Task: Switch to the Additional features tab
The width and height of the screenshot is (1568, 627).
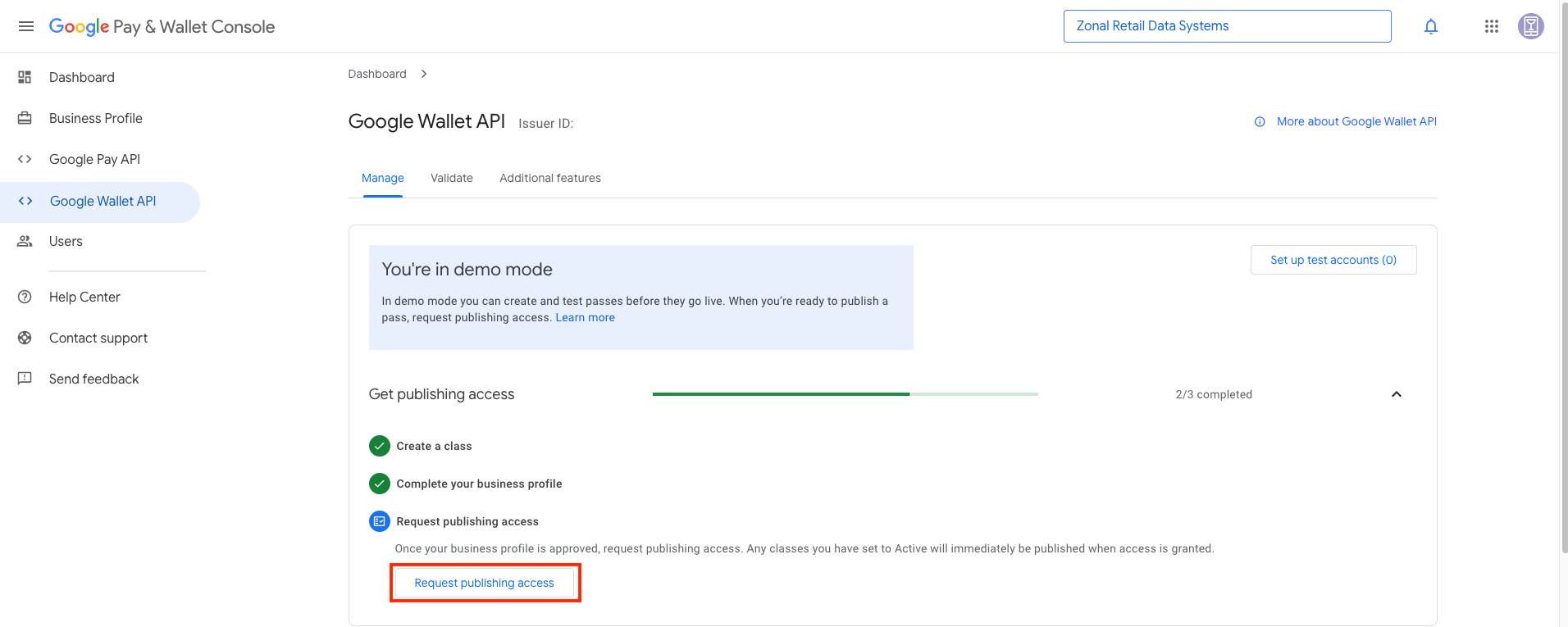Action: tap(550, 178)
